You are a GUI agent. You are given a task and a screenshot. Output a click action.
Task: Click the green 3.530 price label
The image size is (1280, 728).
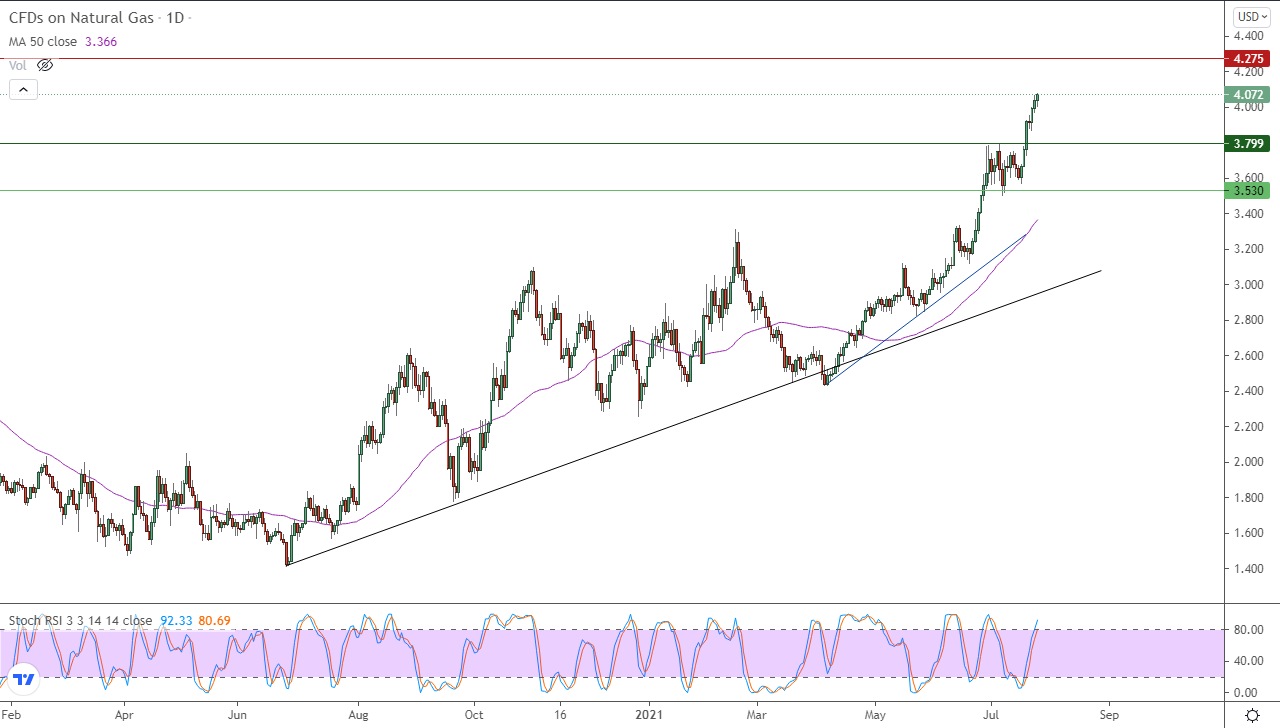[x=1247, y=190]
